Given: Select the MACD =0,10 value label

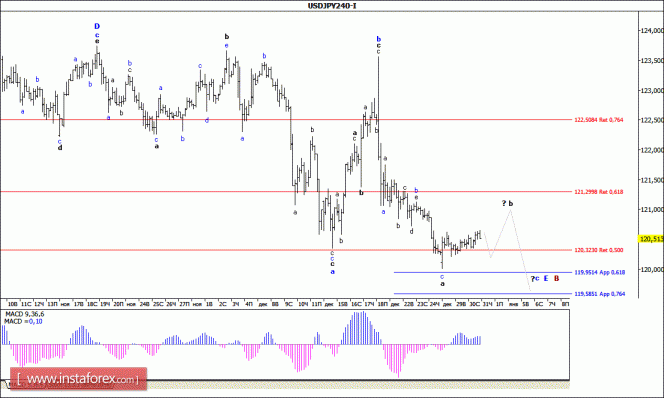Looking at the screenshot, I should pos(23,321).
